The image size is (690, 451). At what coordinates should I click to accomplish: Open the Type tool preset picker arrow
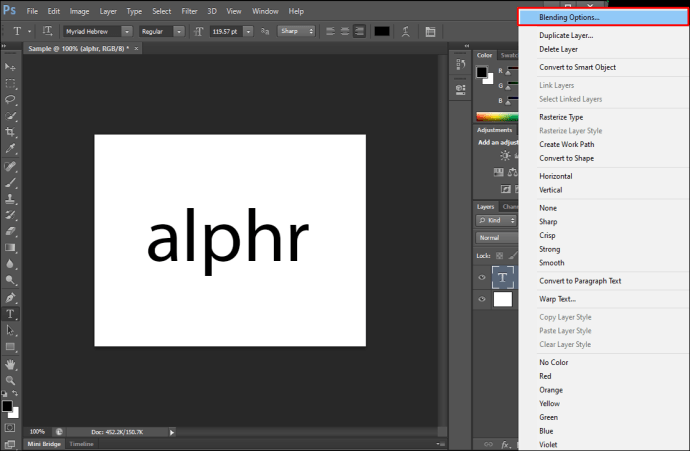29,31
